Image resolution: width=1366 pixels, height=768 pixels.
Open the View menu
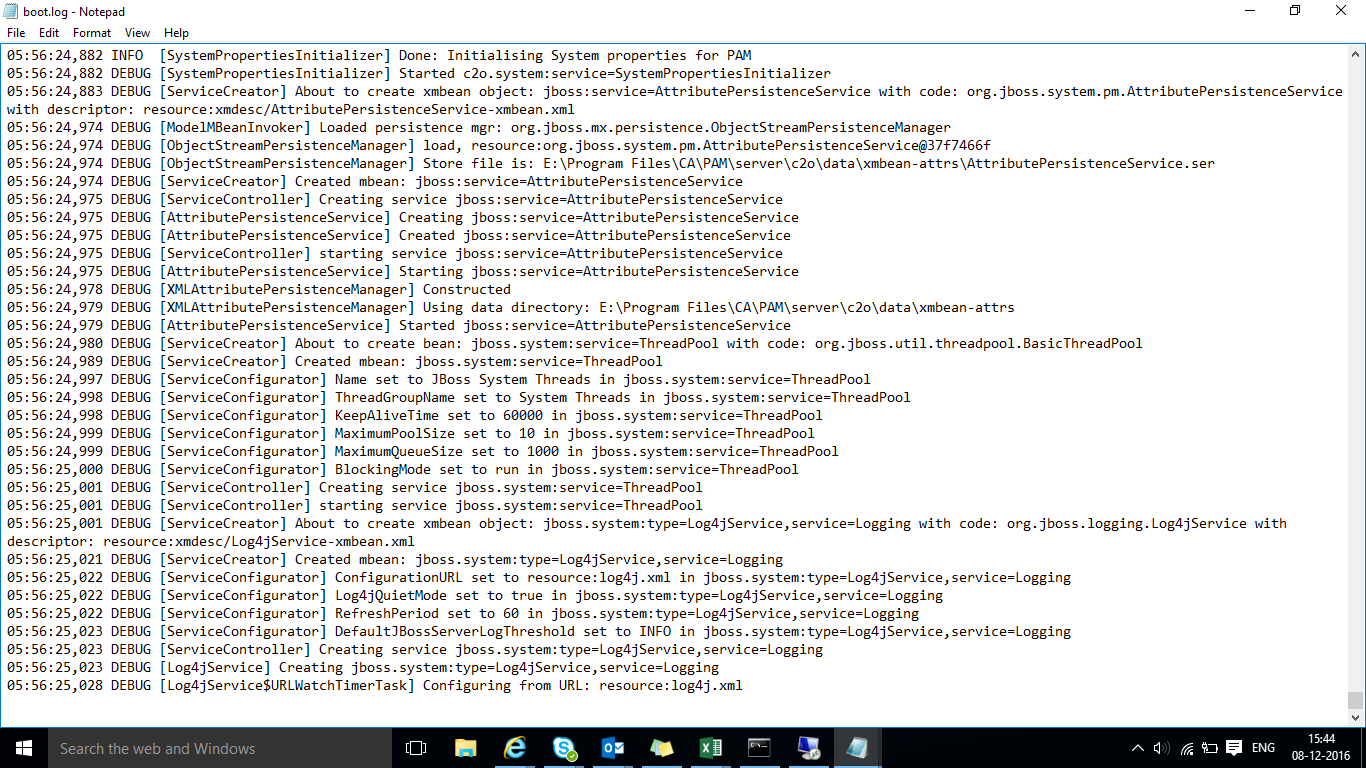(x=137, y=32)
